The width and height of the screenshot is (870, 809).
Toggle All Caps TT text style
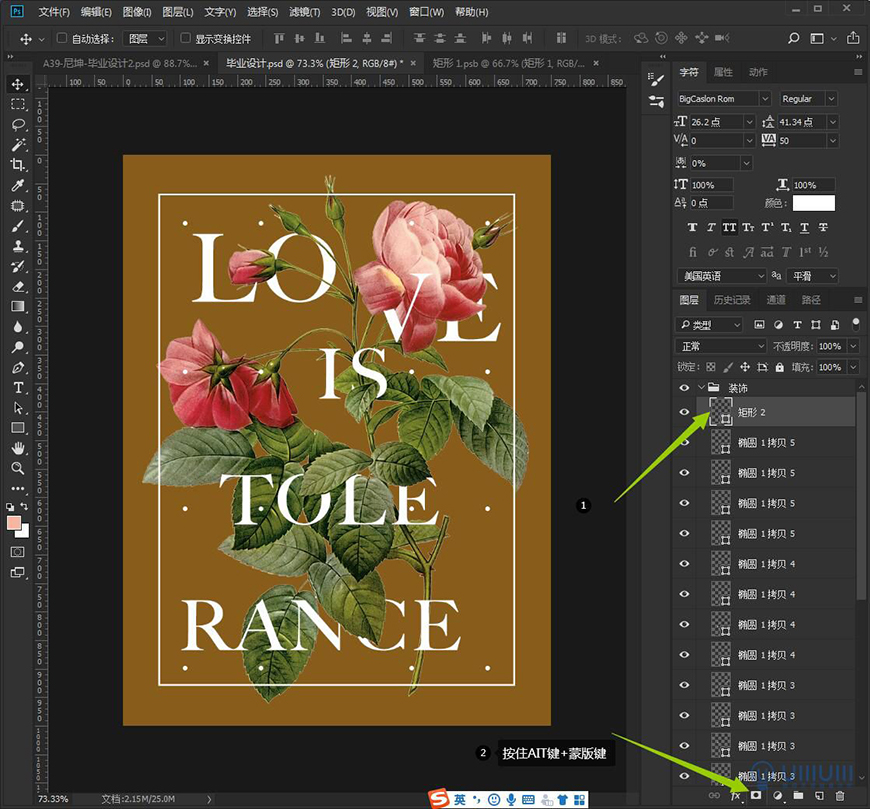pyautogui.click(x=730, y=227)
